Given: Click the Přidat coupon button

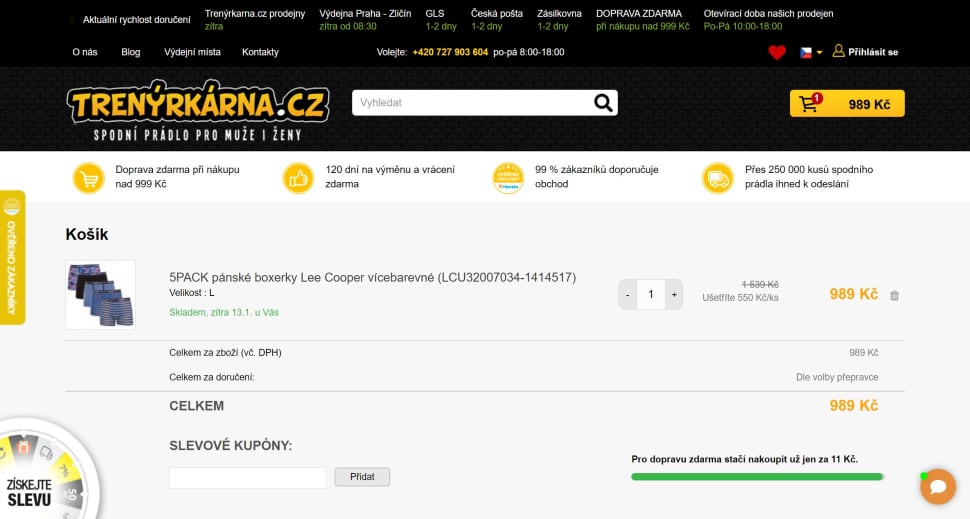Looking at the screenshot, I should tap(362, 477).
